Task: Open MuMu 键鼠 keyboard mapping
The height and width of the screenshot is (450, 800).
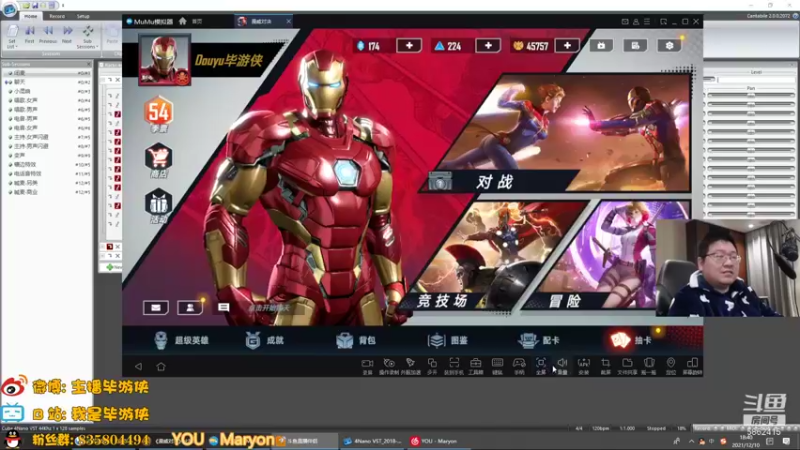Action: coord(497,366)
